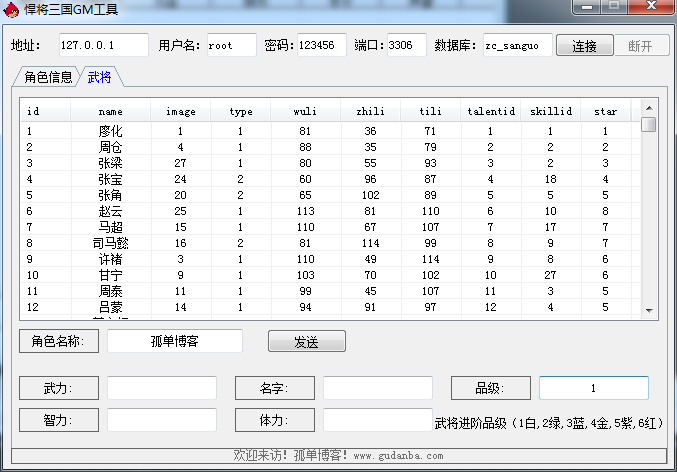
Task: Select the row named 张角
Action: (x=330, y=195)
